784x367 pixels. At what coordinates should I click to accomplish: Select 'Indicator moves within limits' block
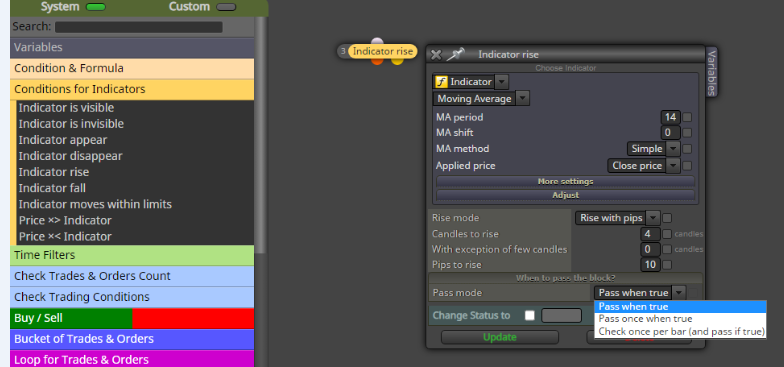95,204
